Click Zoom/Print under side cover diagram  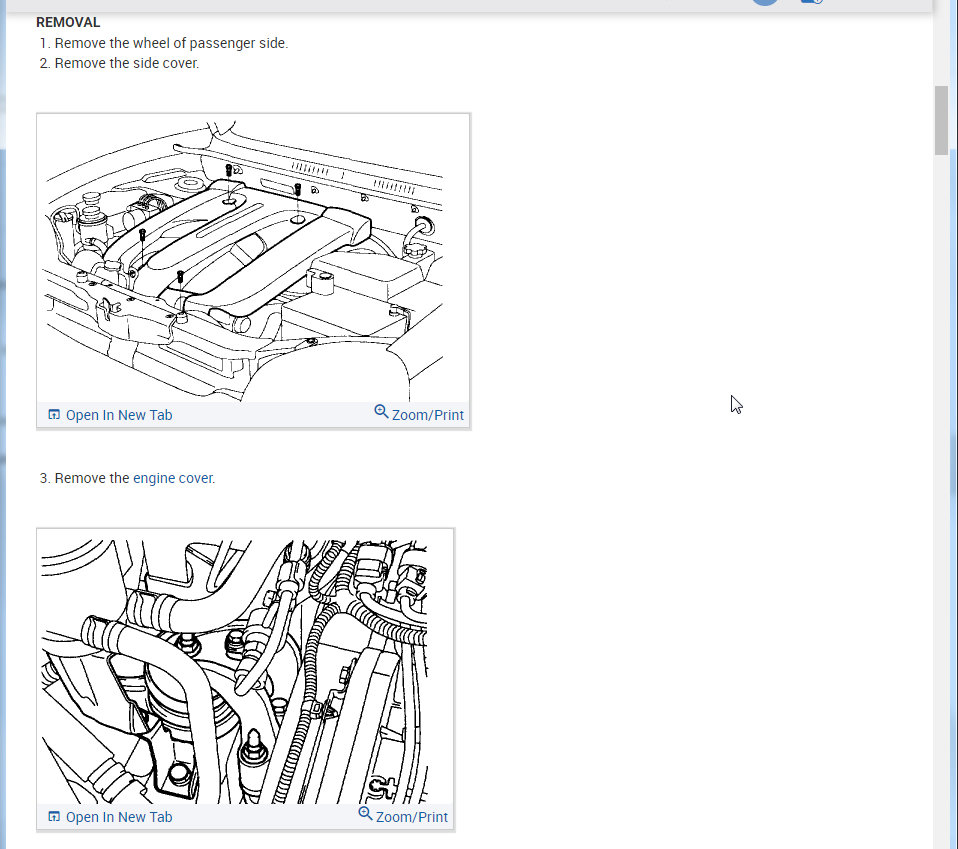point(419,414)
